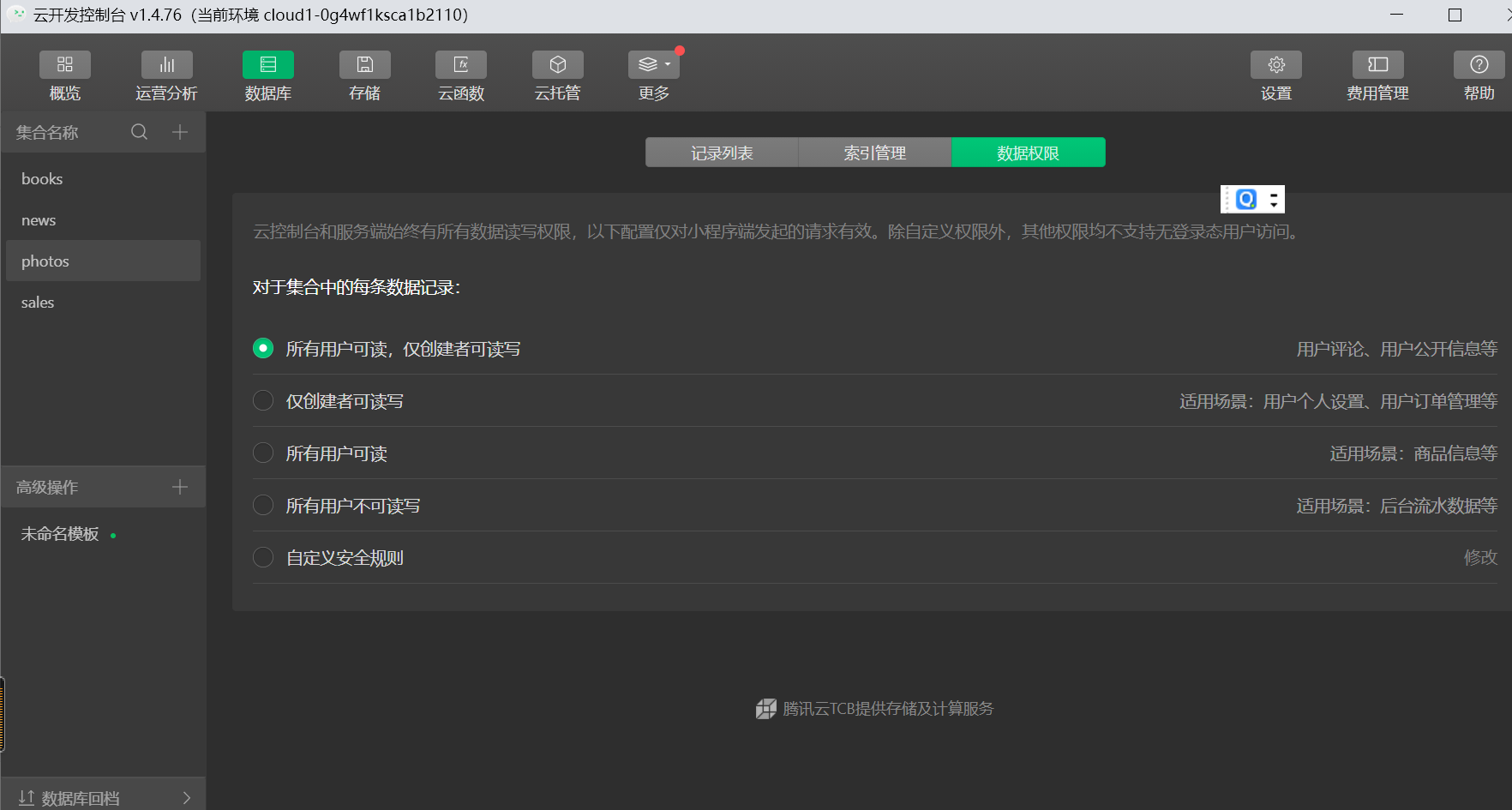Minimize the 云开发控制台 window
Viewport: 1512px width, 810px height.
click(x=1396, y=15)
